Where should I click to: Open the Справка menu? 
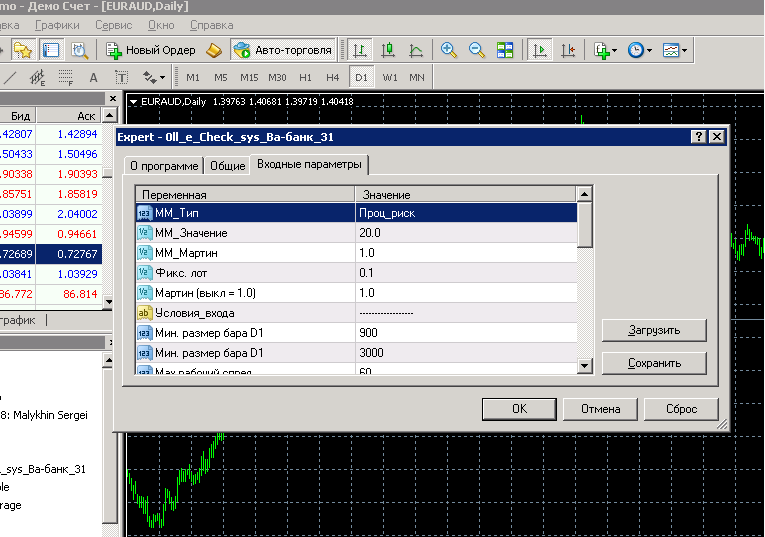pyautogui.click(x=212, y=25)
